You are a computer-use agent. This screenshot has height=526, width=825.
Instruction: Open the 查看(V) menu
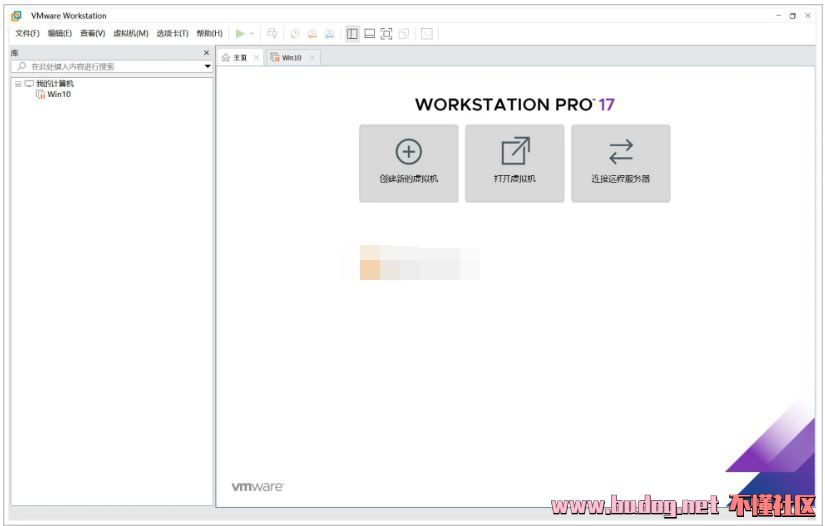click(x=93, y=33)
